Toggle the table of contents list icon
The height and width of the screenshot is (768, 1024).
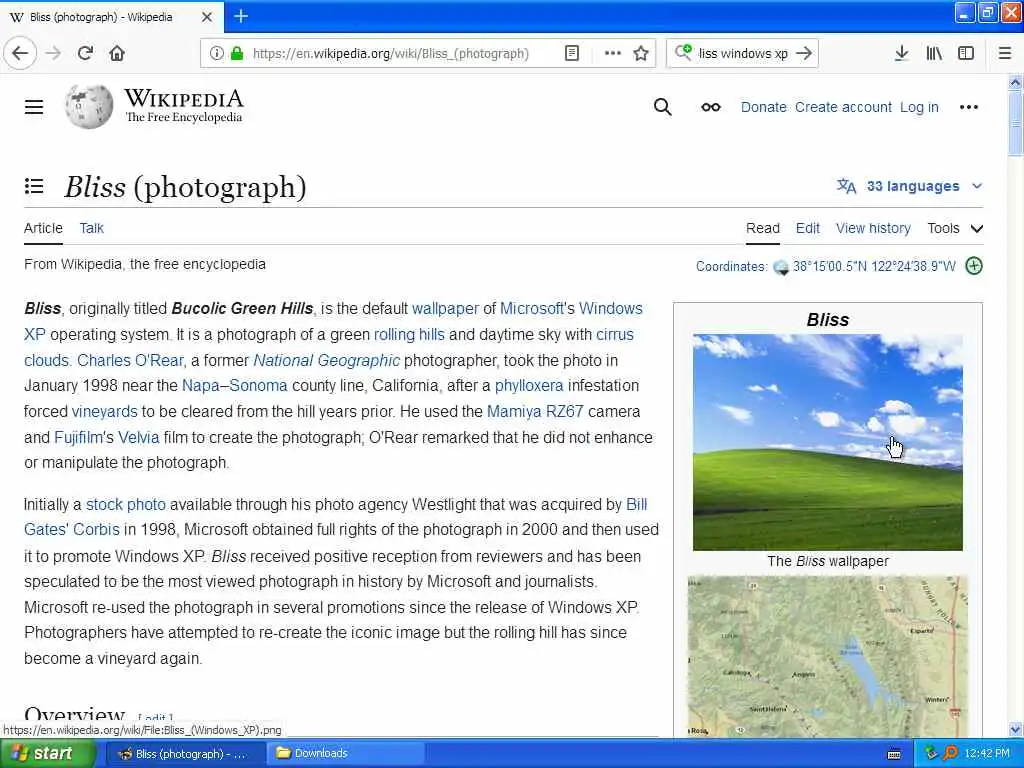34,187
